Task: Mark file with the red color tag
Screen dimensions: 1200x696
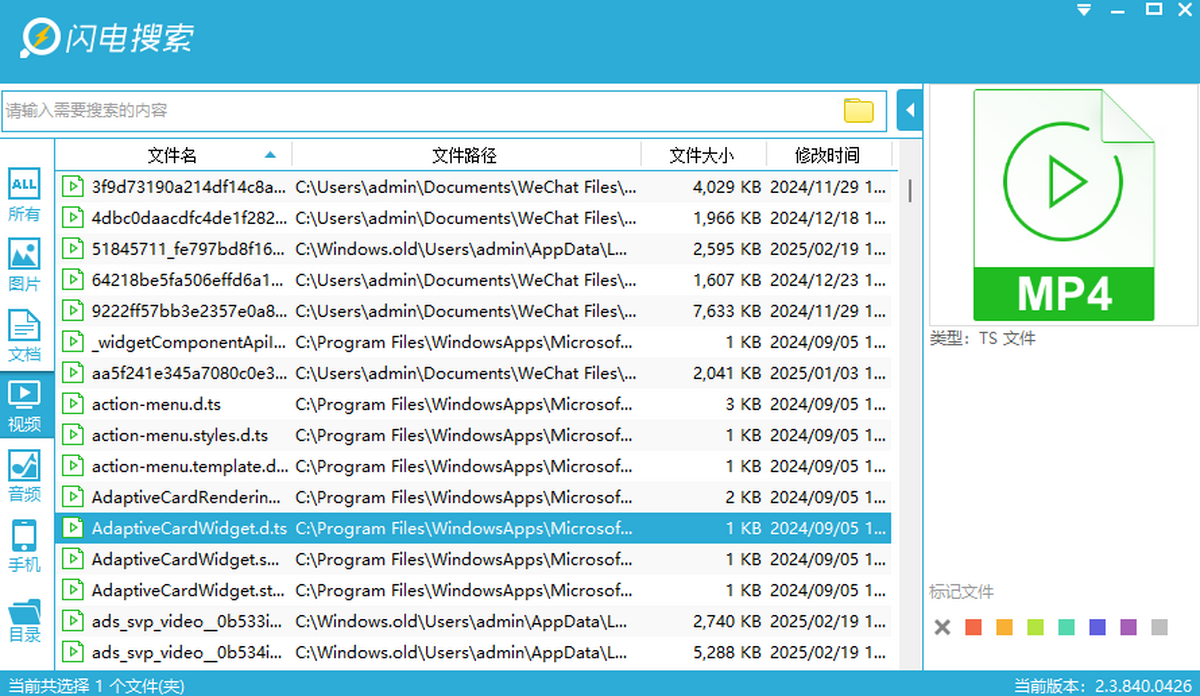Action: pyautogui.click(x=973, y=628)
